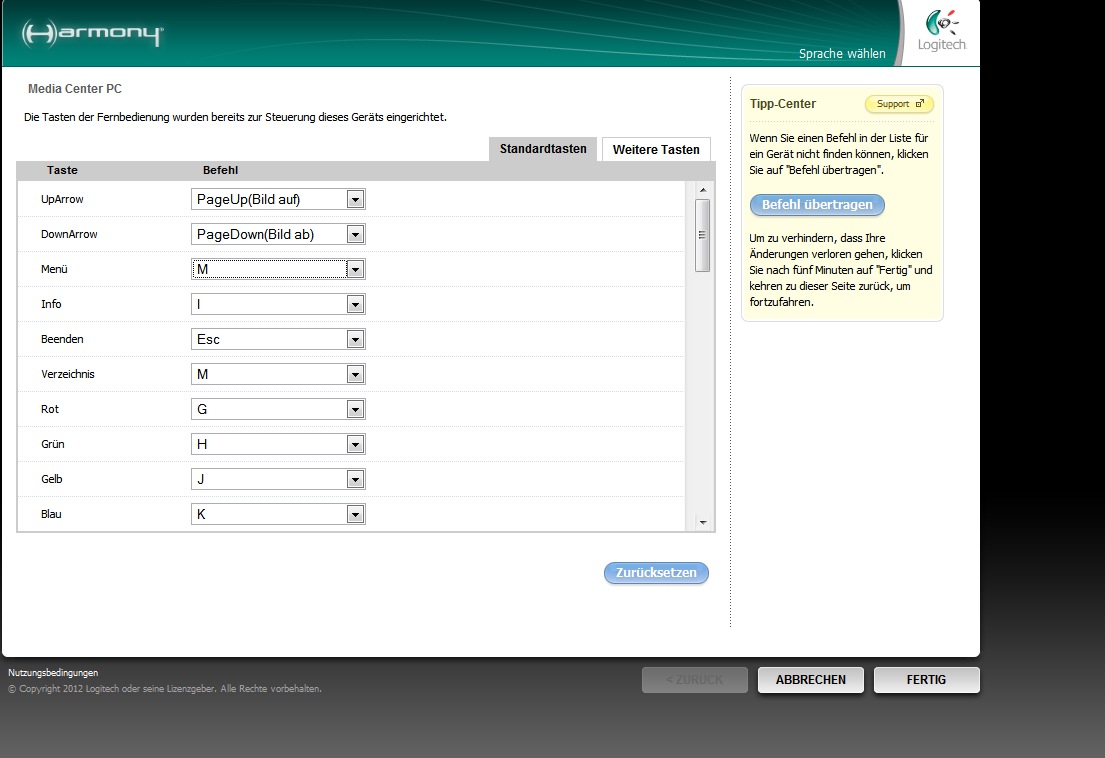
Task: Open the Grün command dropdown
Action: click(278, 445)
